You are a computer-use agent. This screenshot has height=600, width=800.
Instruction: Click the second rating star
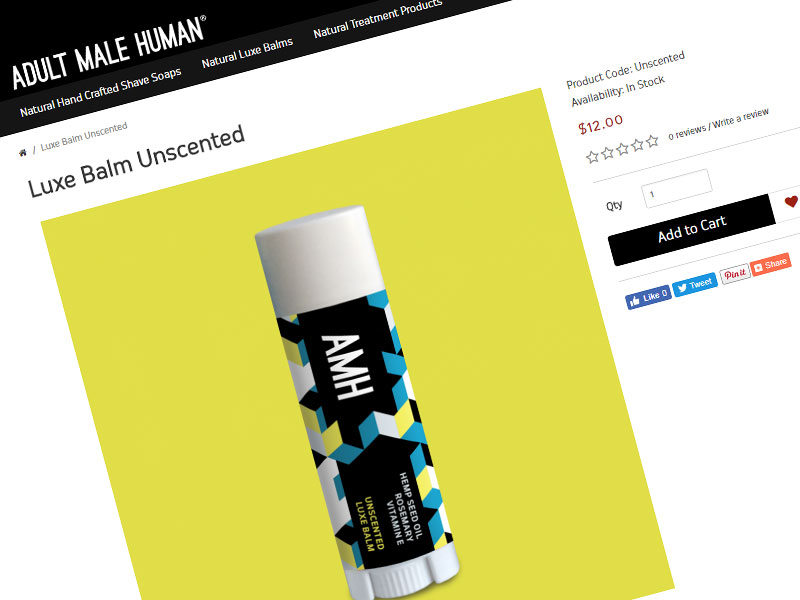click(x=607, y=153)
